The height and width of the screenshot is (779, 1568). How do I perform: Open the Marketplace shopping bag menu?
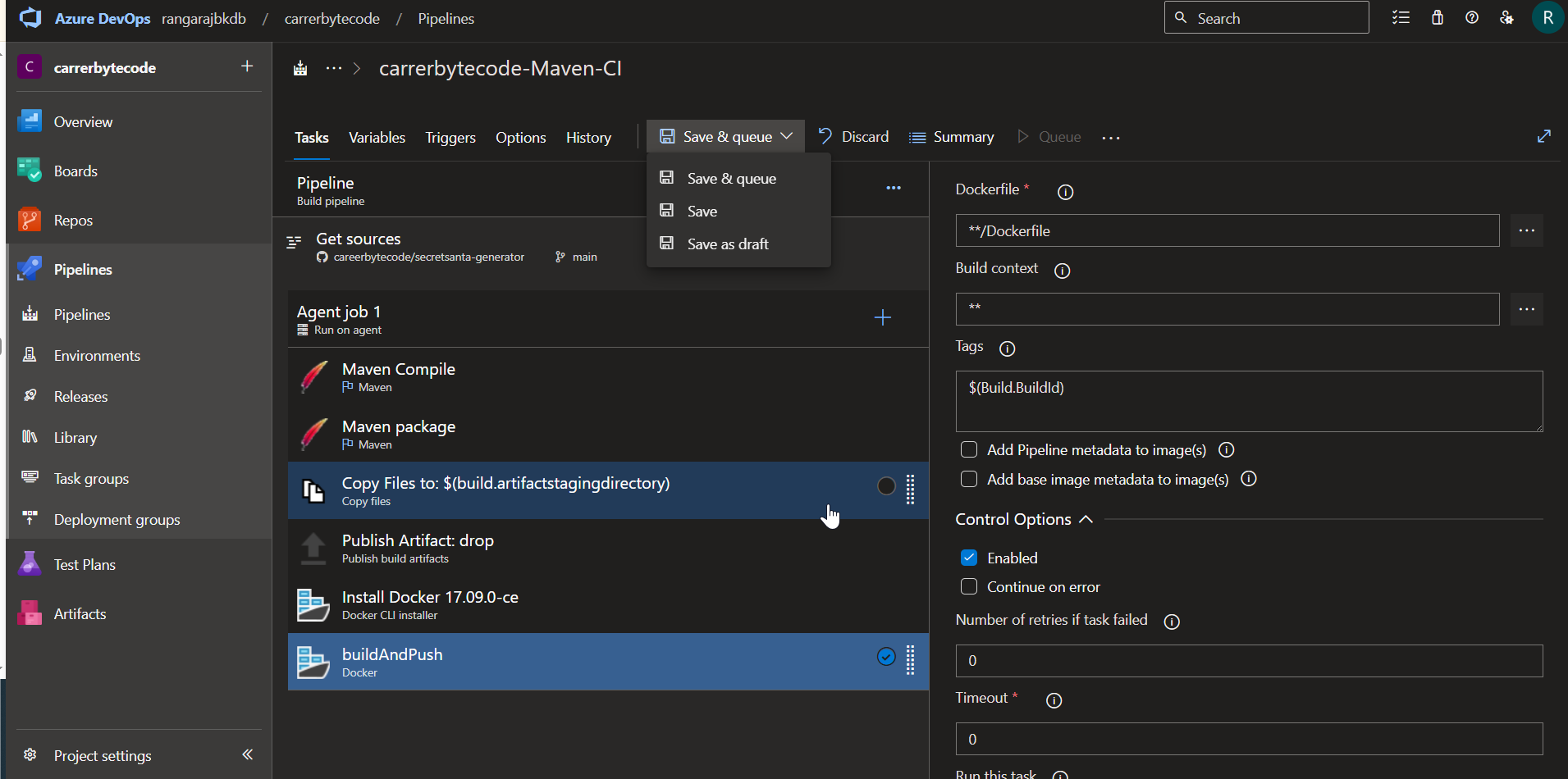1437,17
